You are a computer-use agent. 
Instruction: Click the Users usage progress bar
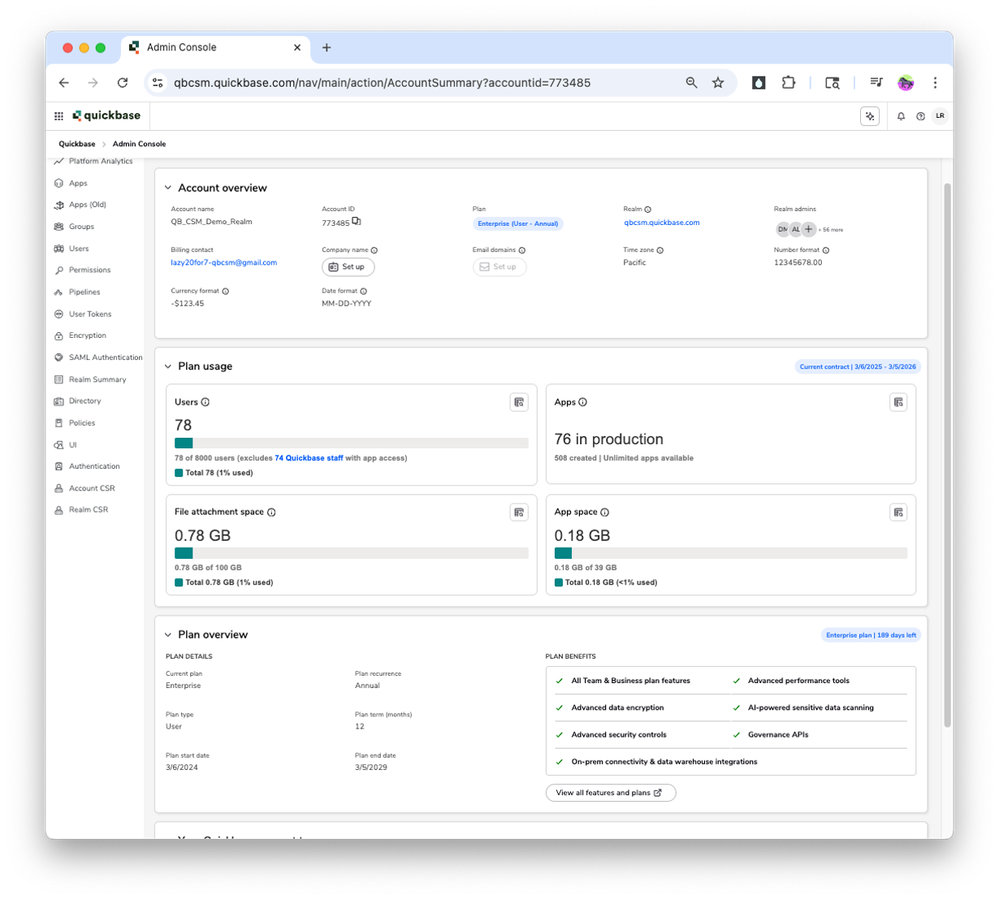click(x=351, y=443)
